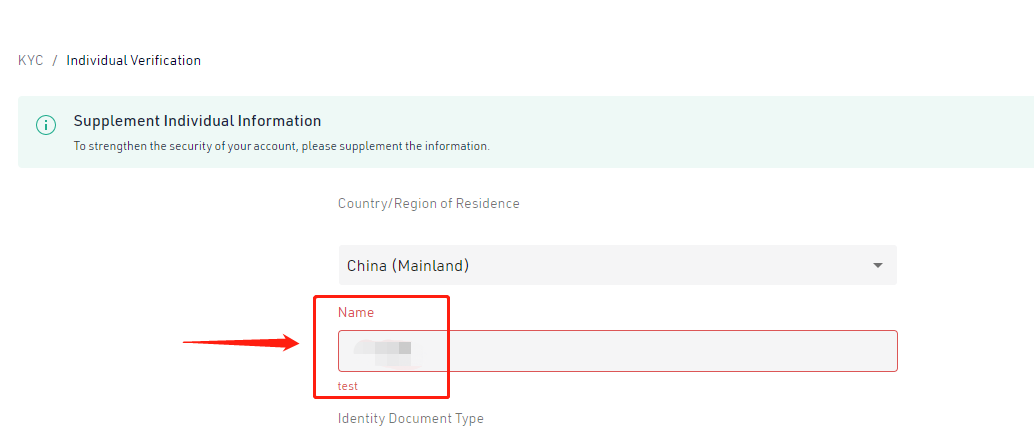Click the account security notice sentence
This screenshot has height=429, width=1034.
pyautogui.click(x=282, y=146)
